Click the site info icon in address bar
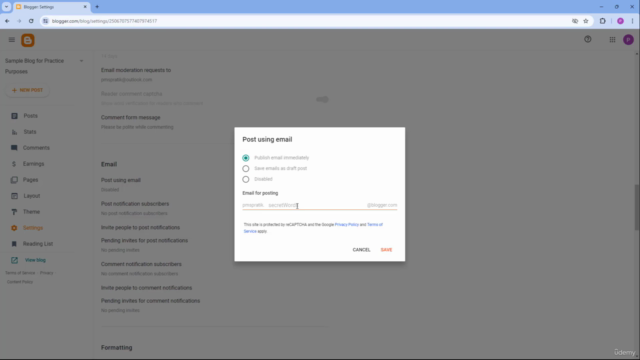The height and width of the screenshot is (360, 640). coord(46,21)
